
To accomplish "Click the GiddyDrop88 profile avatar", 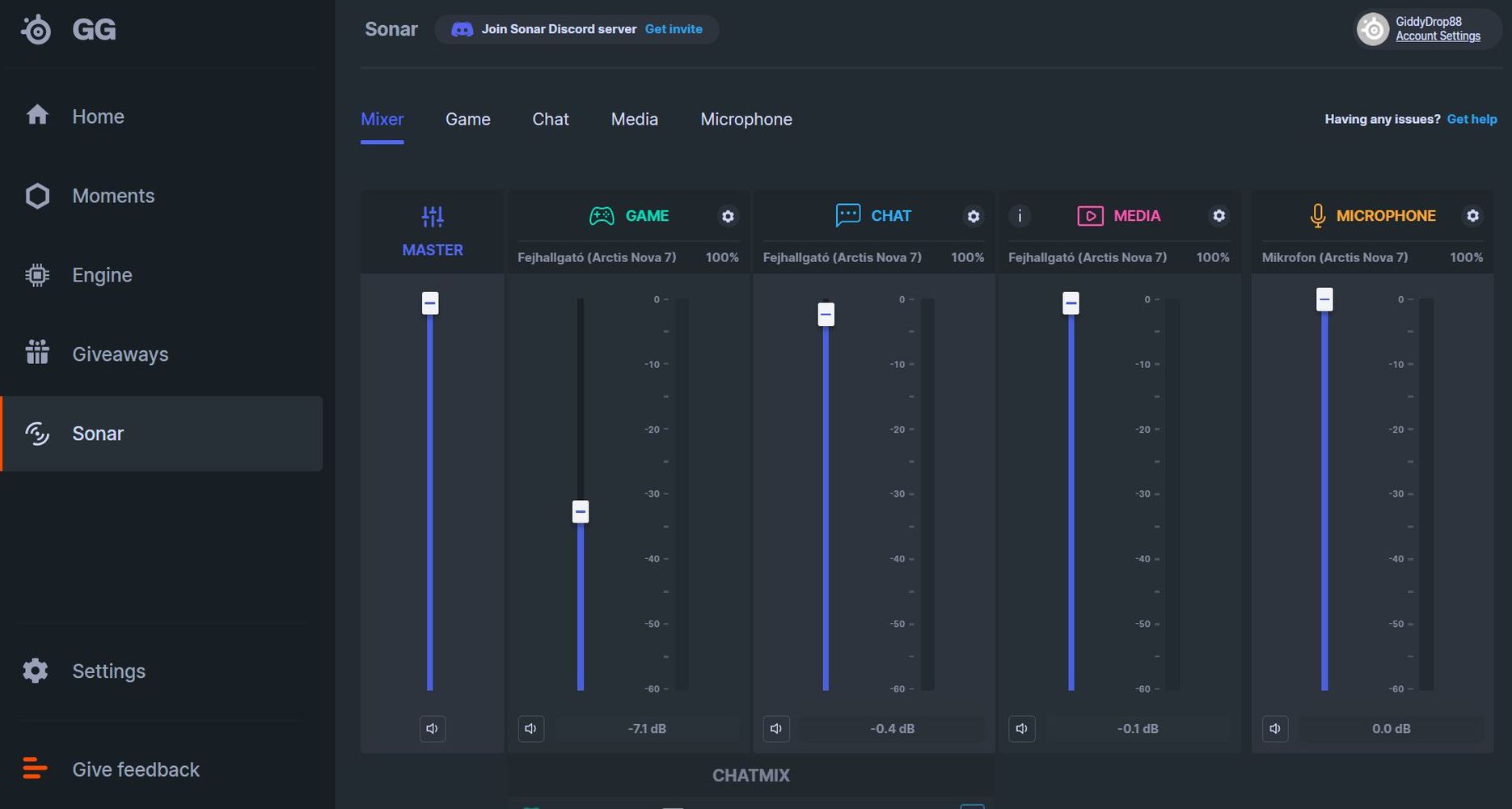I will coord(1373,29).
